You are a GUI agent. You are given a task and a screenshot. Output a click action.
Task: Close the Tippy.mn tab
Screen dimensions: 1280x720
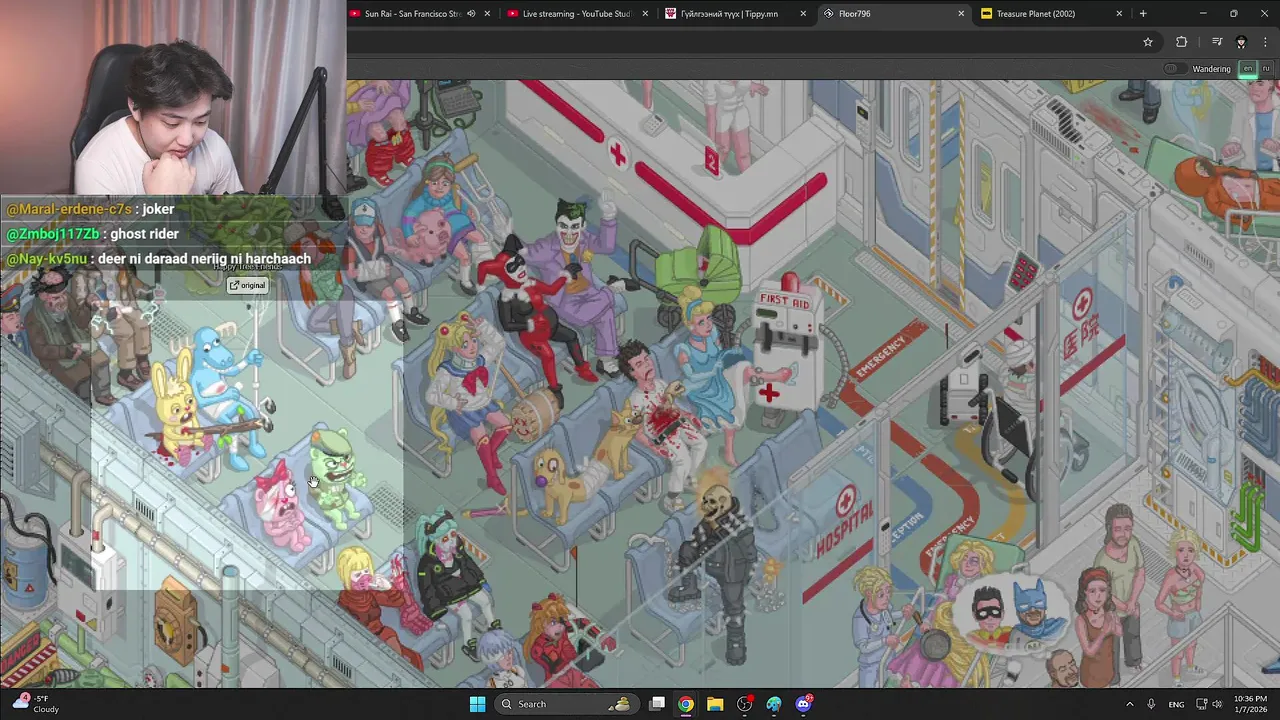[803, 14]
